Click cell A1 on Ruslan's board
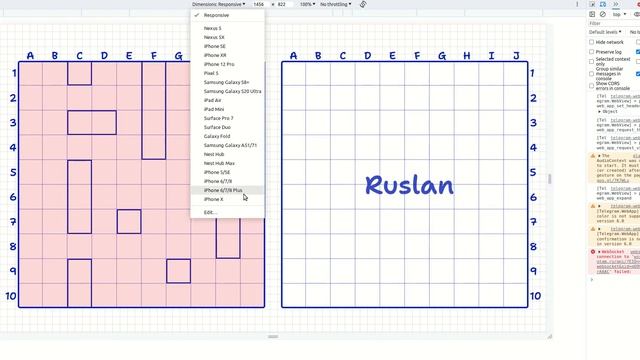The width and height of the screenshot is (640, 360). coord(293,73)
